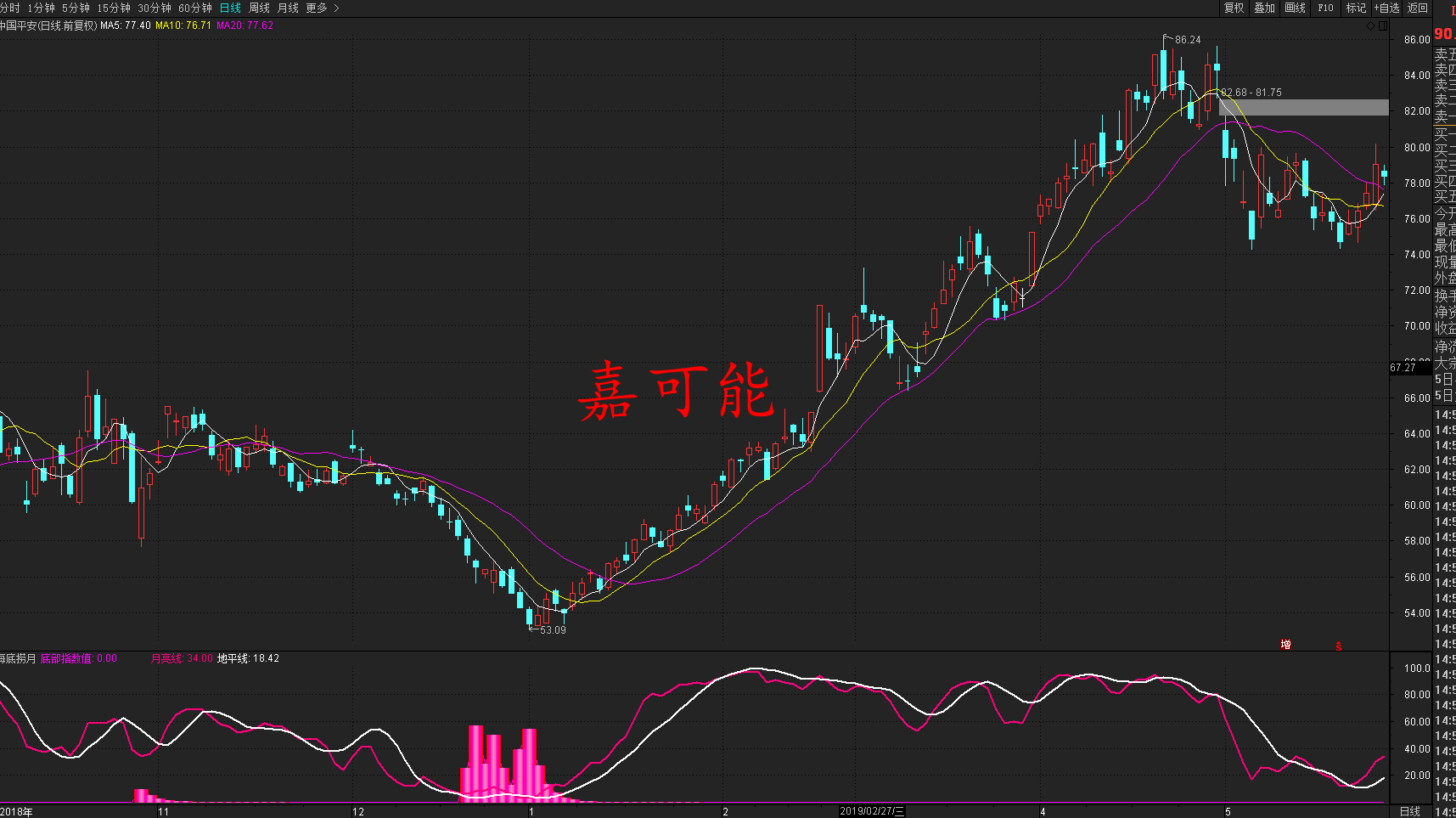The width and height of the screenshot is (1456, 818).
Task: Click the 叠加 overlay button
Action: point(1264,8)
